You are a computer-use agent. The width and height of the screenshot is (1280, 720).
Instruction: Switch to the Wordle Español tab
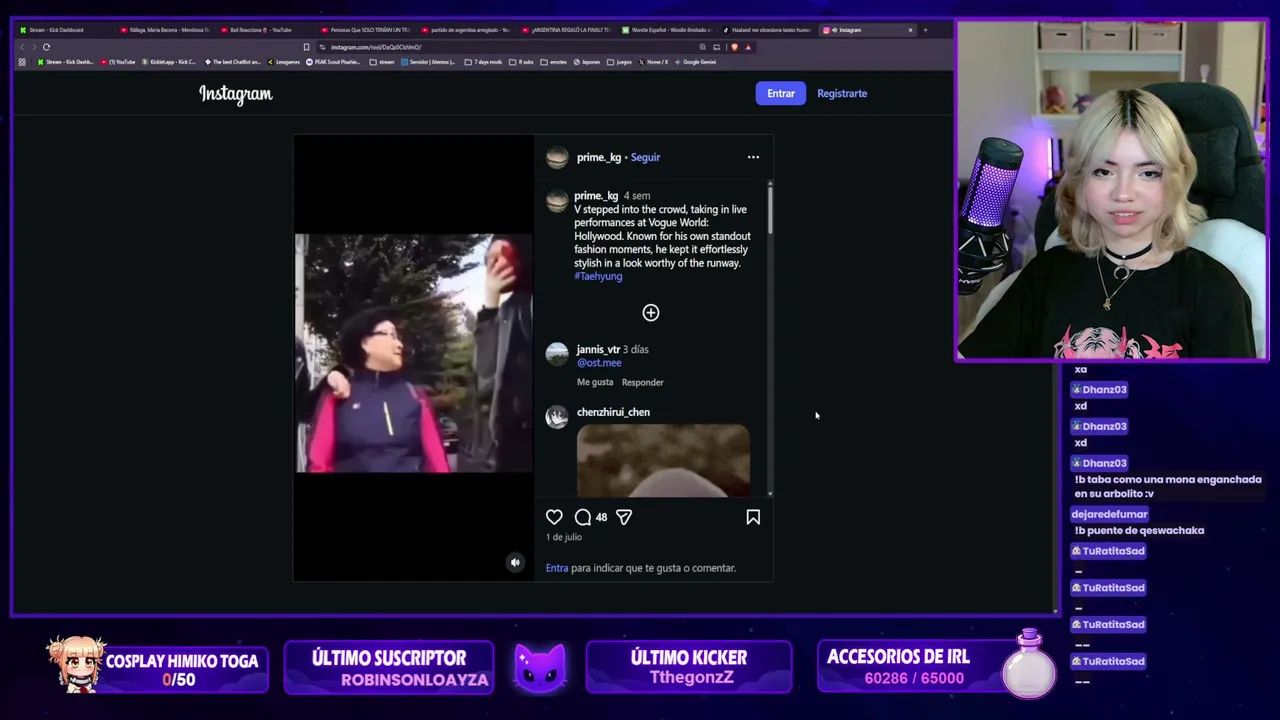pos(667,30)
